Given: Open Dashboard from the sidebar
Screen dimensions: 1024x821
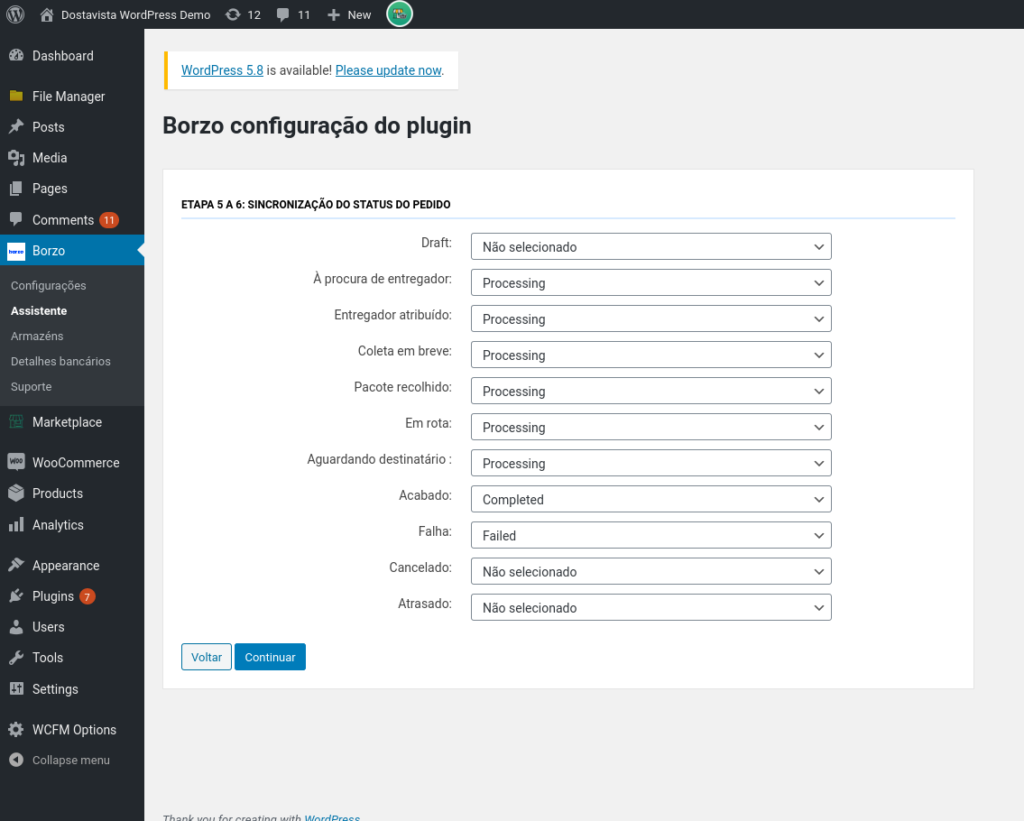Looking at the screenshot, I should tap(62, 56).
